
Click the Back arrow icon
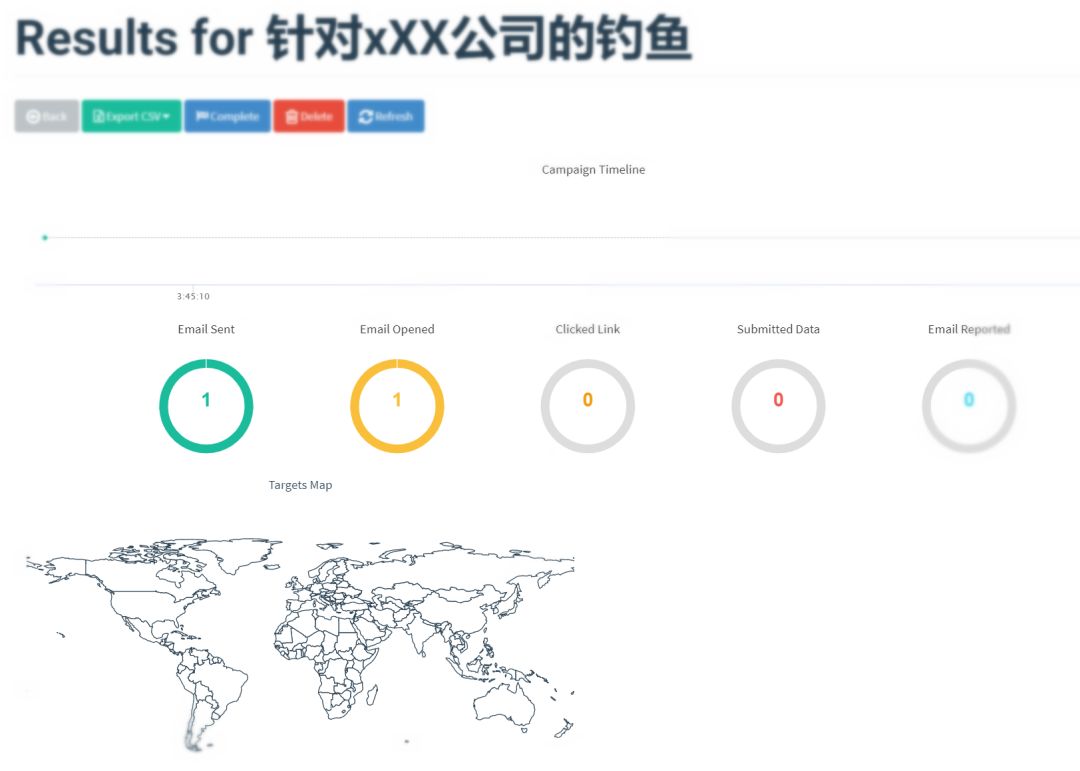[x=32, y=116]
